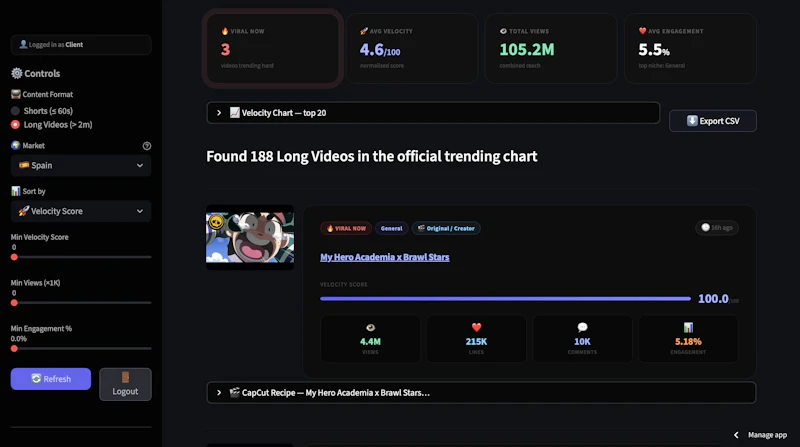
Task: Click the Refresh button
Action: 51,379
